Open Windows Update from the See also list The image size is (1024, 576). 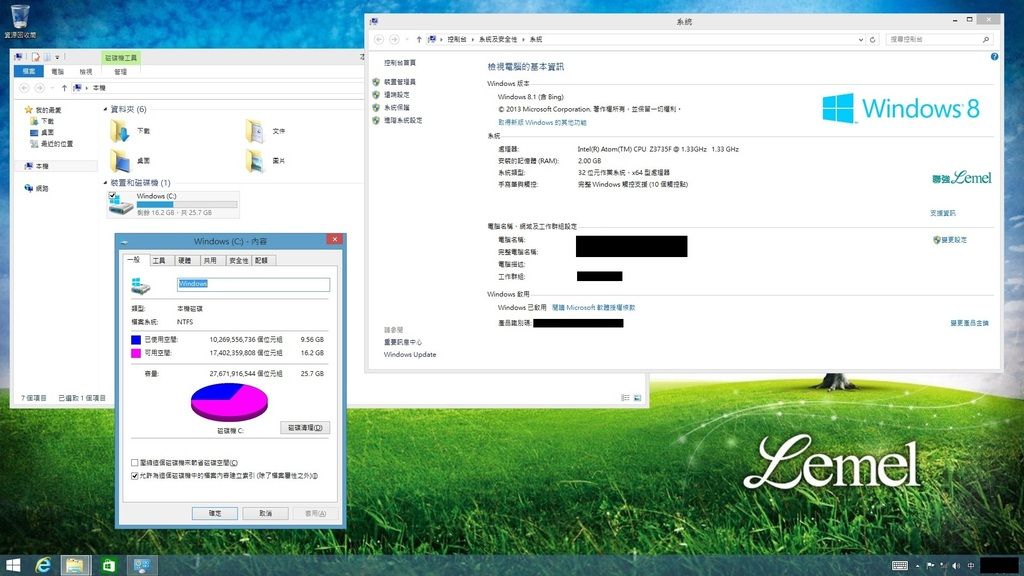[x=409, y=355]
